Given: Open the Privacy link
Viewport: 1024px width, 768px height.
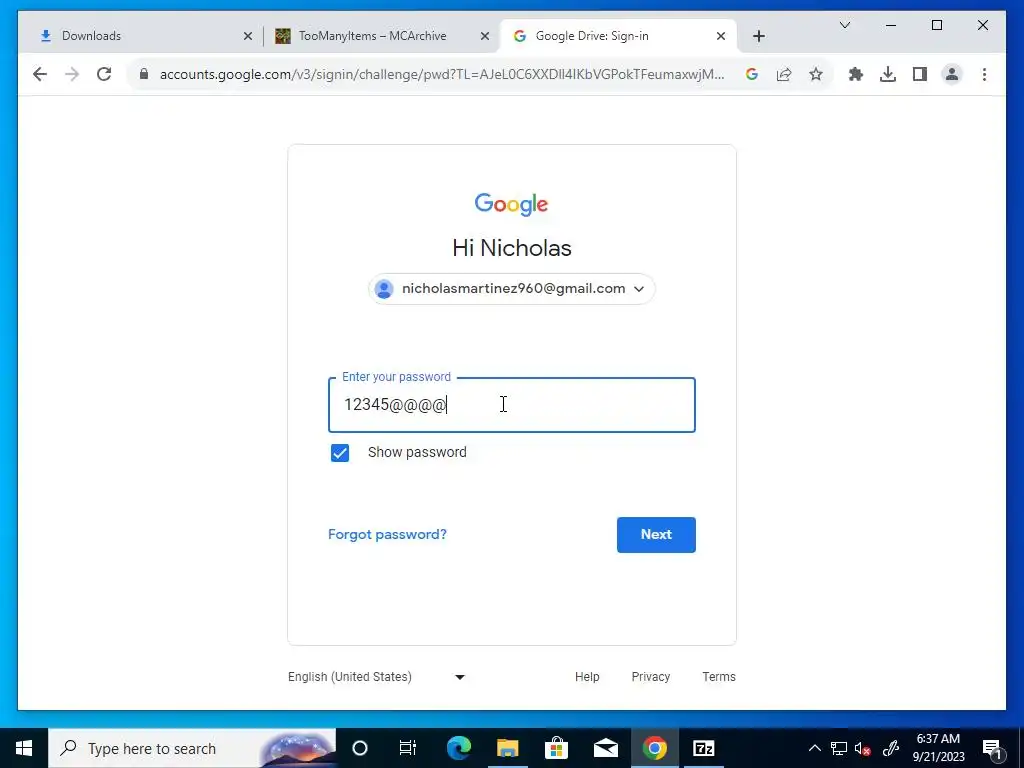Looking at the screenshot, I should 650,677.
